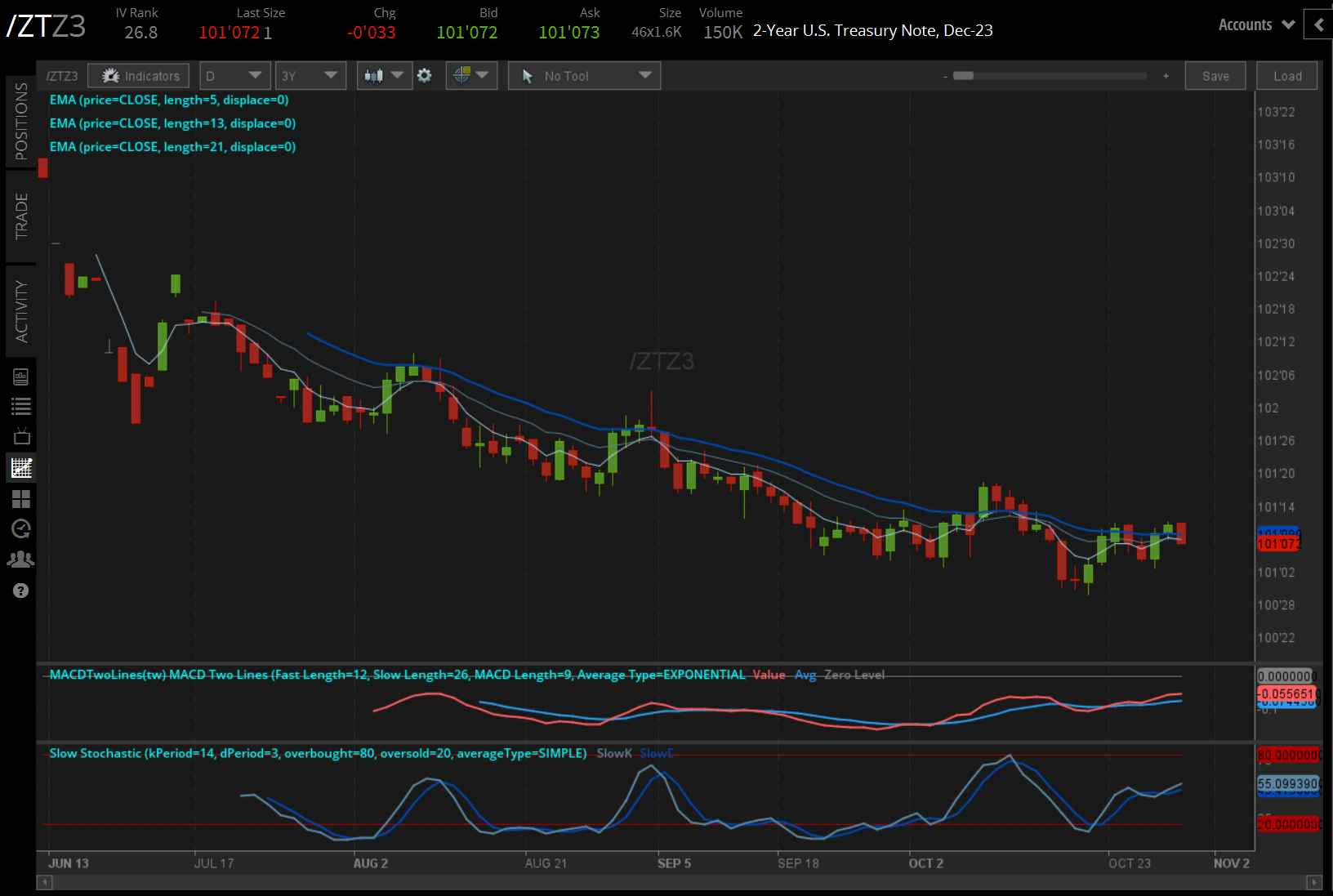Switch to the TRADE tab
The image size is (1333, 896).
(x=21, y=216)
